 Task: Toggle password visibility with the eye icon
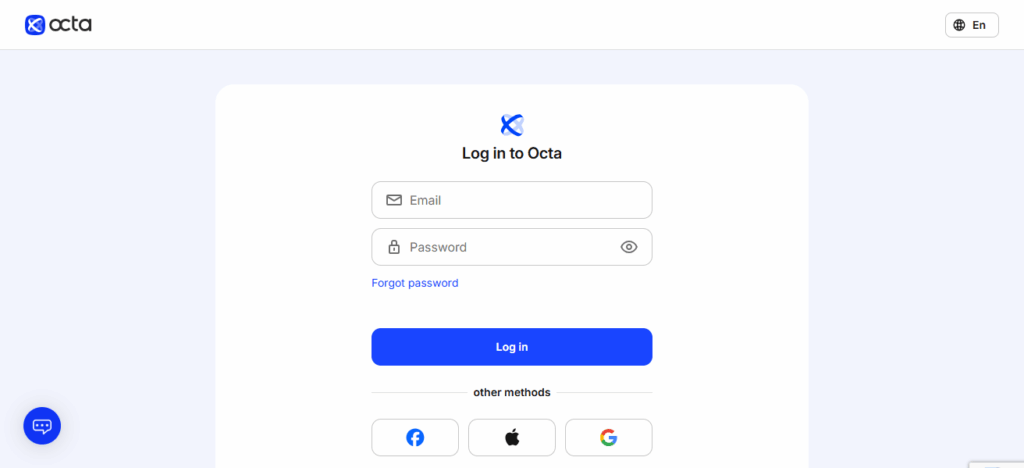(x=629, y=247)
